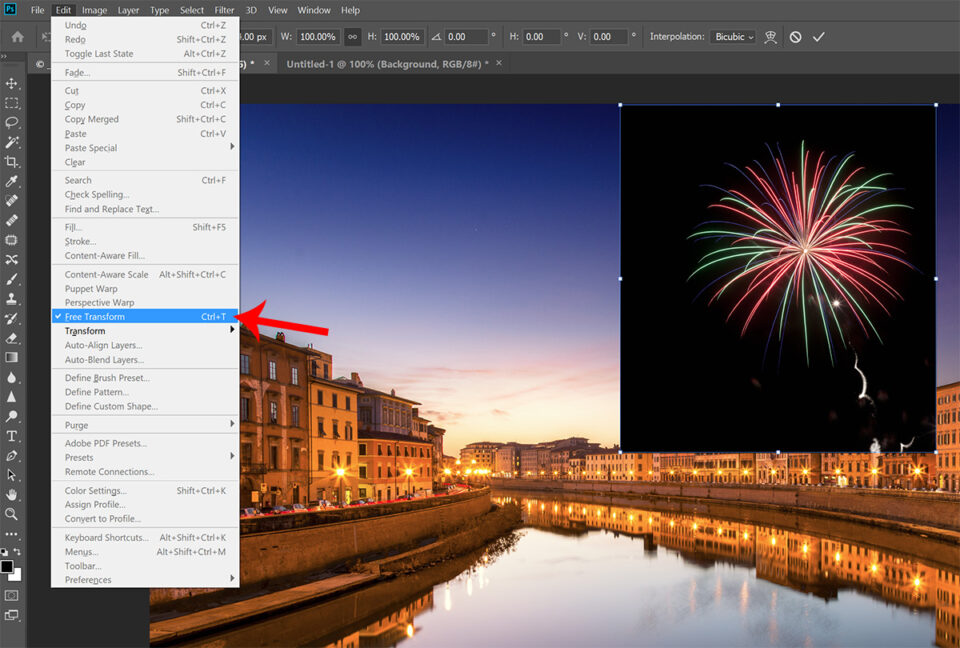Select the Horizontal Type tool
960x648 pixels.
tap(12, 435)
